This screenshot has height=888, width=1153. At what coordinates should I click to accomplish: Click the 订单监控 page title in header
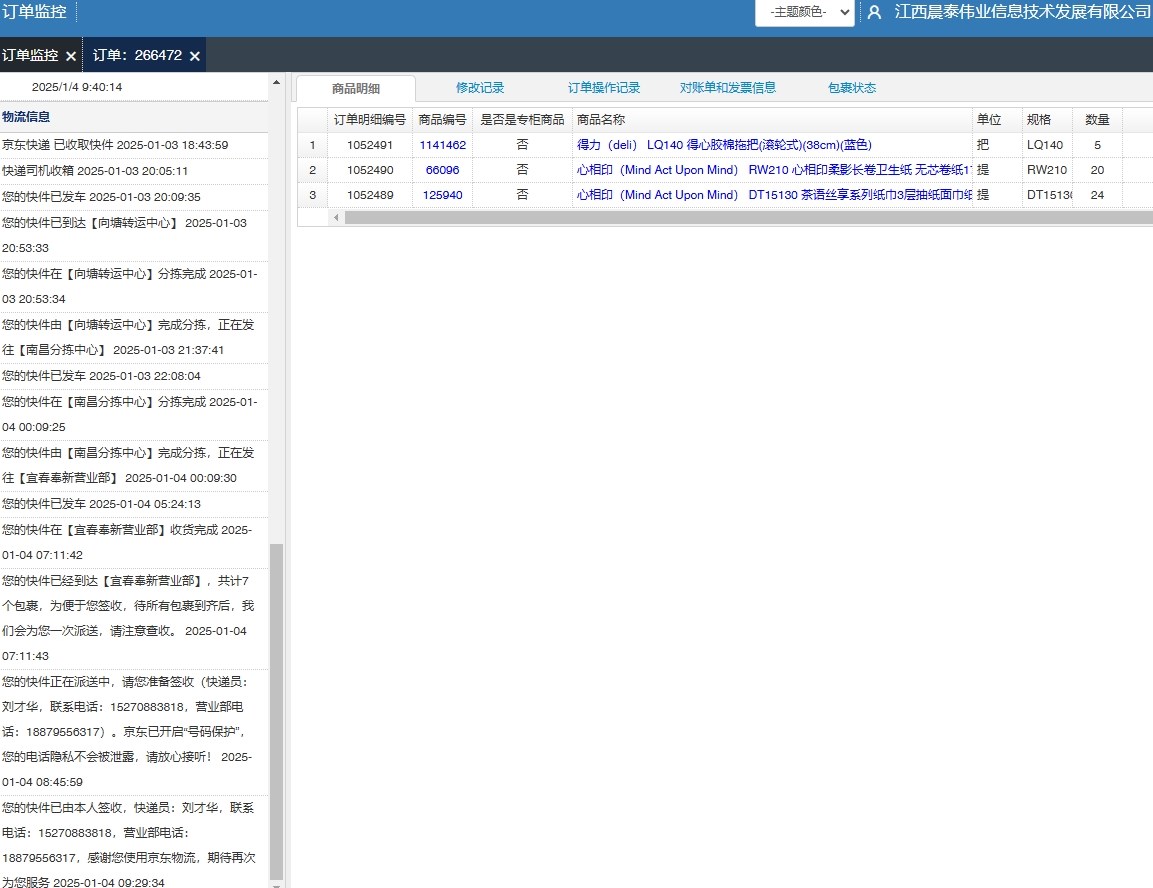pos(34,12)
